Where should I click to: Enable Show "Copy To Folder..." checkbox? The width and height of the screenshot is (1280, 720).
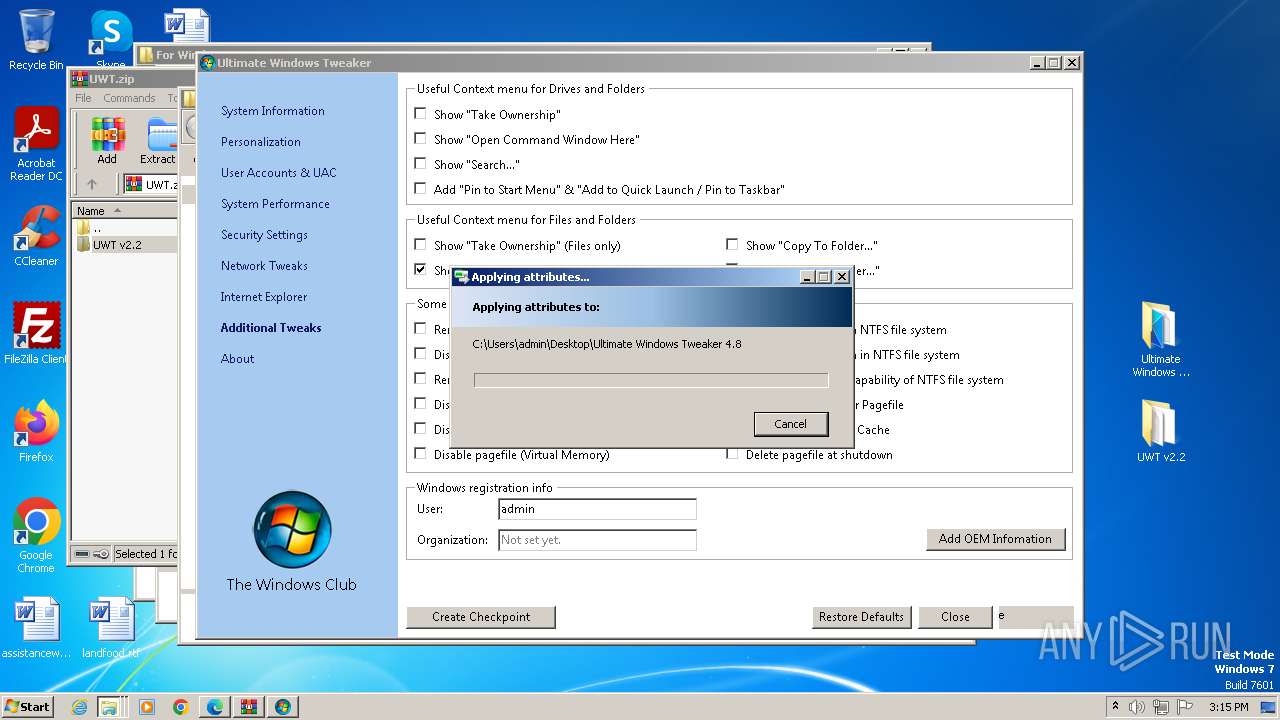point(732,245)
